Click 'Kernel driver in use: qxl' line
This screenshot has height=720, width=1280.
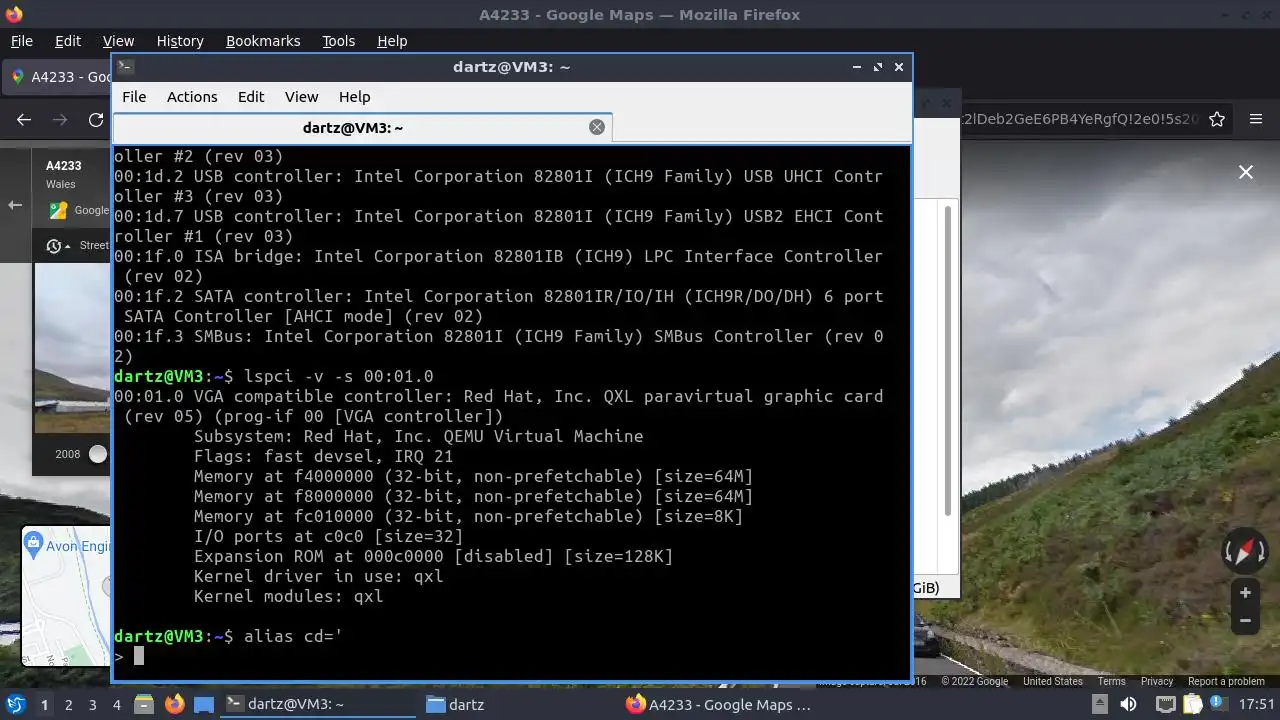(x=318, y=576)
